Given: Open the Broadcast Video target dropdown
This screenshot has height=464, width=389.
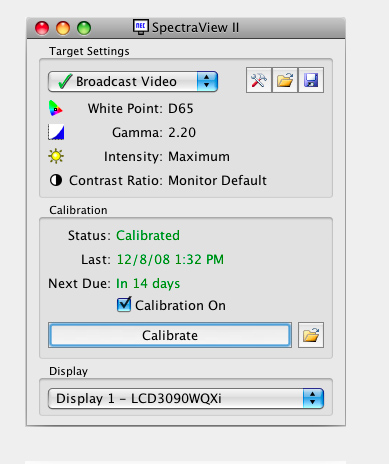Looking at the screenshot, I should (133, 81).
